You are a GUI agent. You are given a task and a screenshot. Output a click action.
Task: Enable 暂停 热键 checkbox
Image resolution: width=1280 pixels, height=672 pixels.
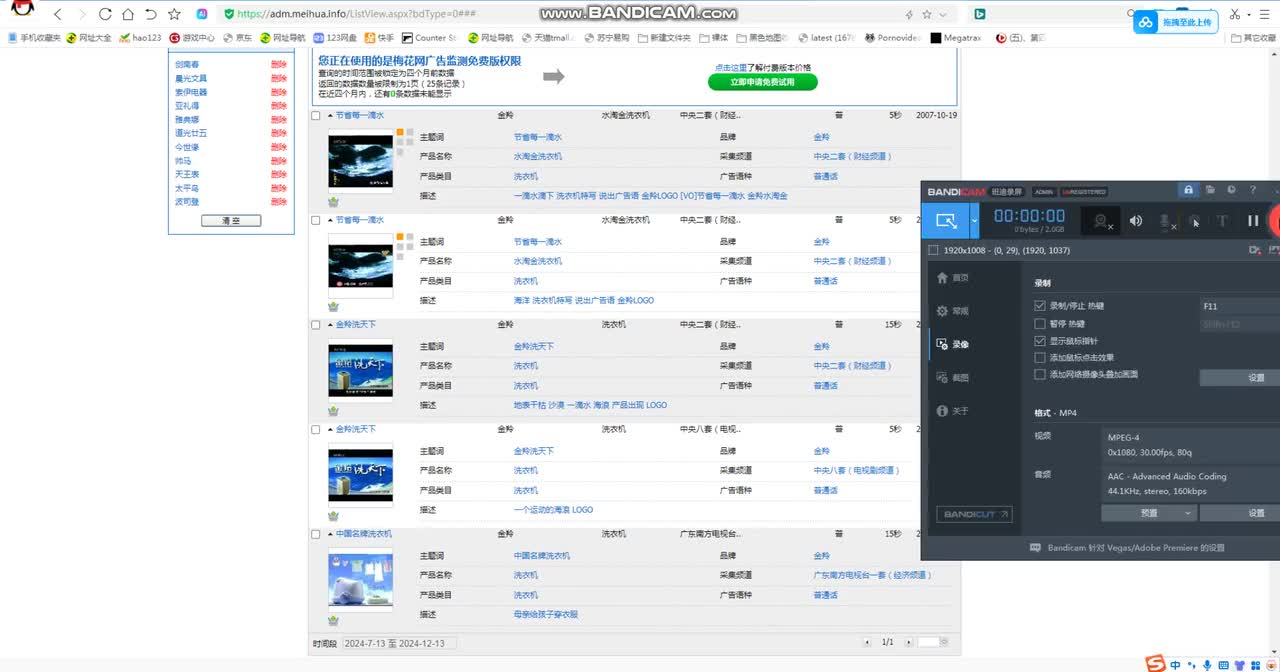[x=1040, y=324]
